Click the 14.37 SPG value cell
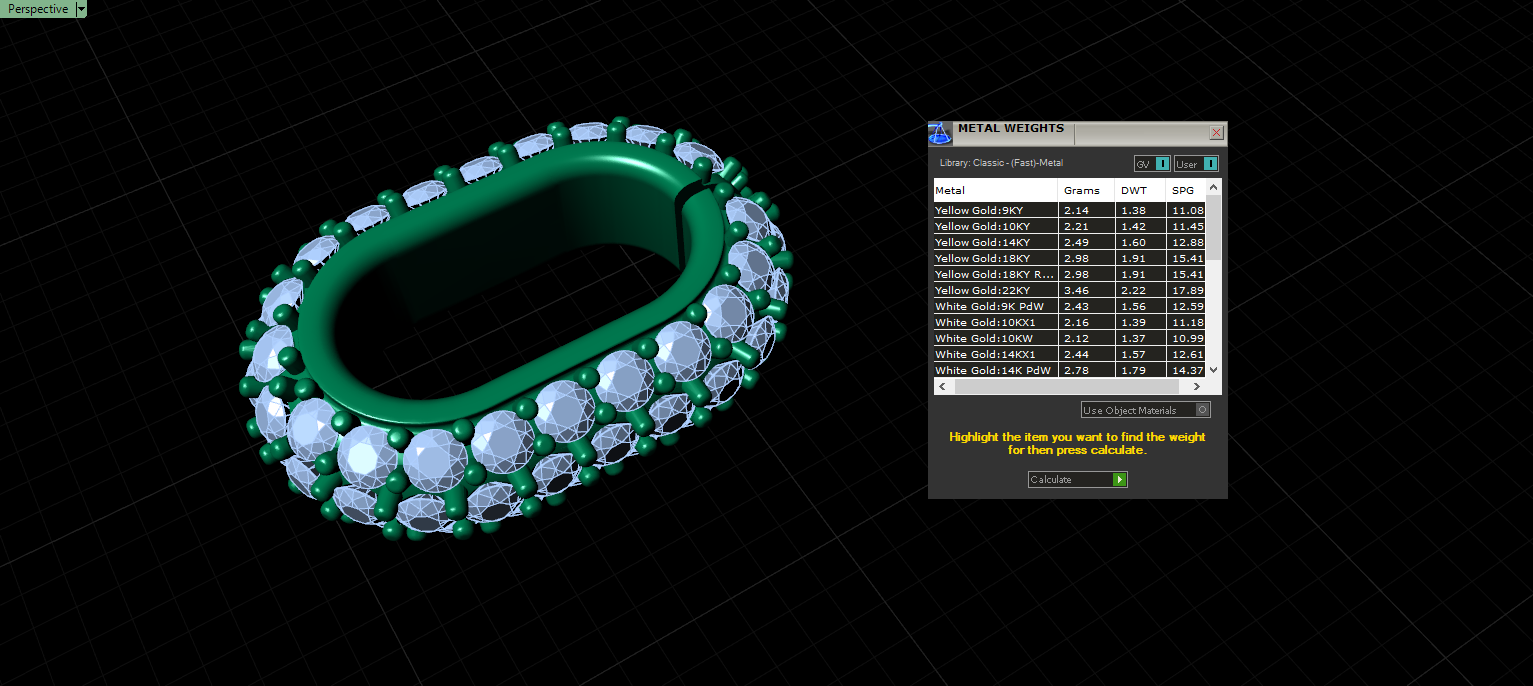 [x=1186, y=370]
